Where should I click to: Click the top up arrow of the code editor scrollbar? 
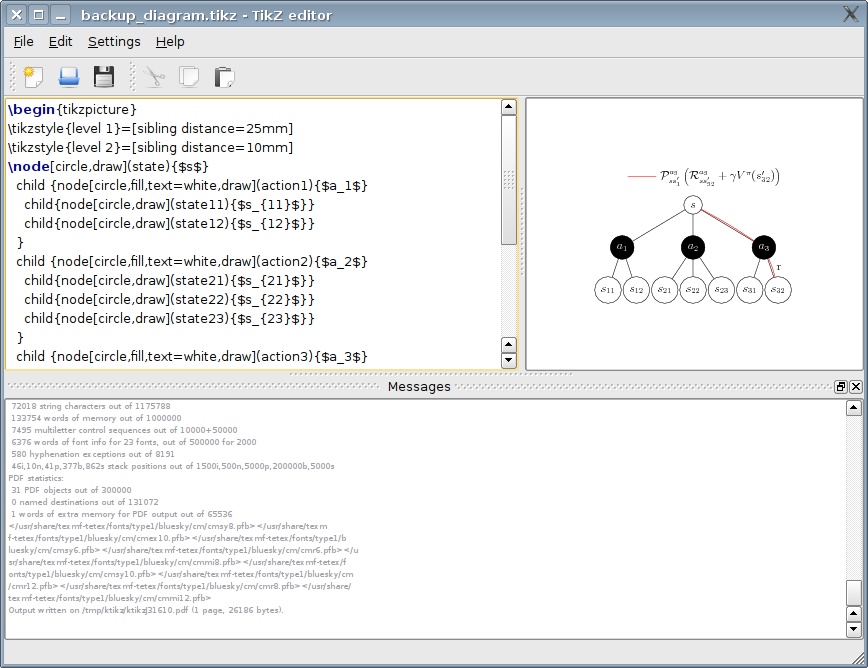click(508, 108)
